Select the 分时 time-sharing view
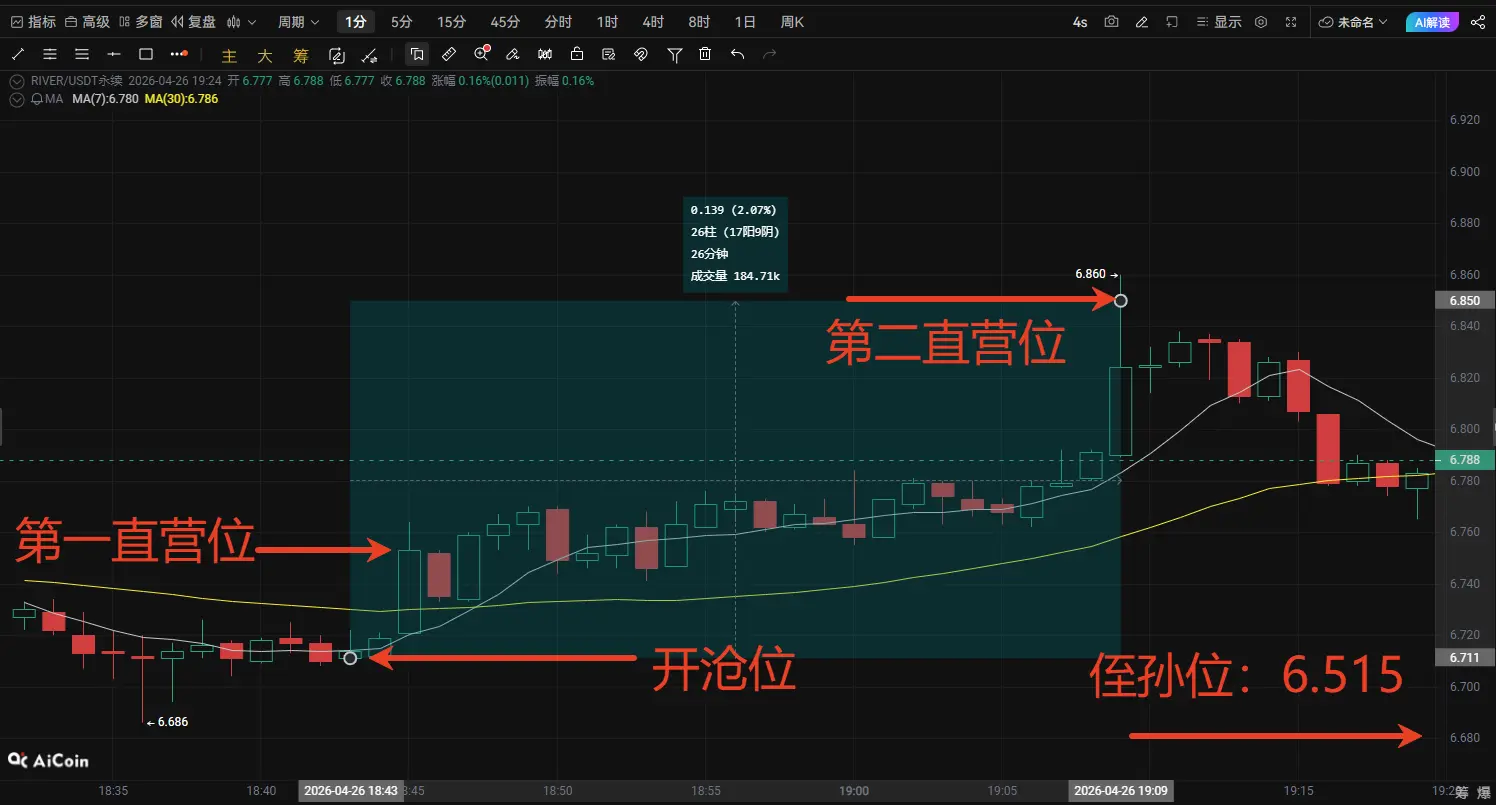This screenshot has width=1496, height=805. (558, 22)
